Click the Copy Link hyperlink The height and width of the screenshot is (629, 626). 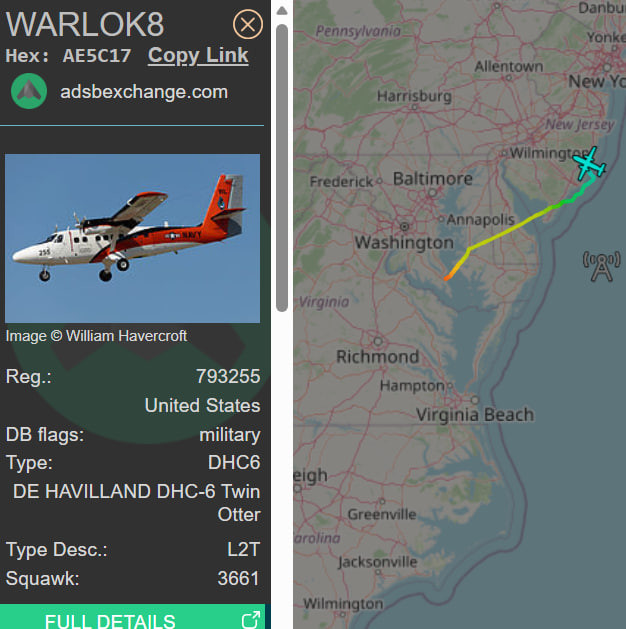coord(198,55)
